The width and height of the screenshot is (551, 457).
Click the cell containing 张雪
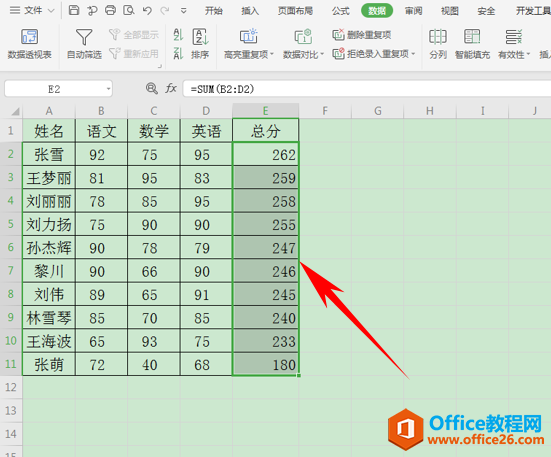(49, 154)
